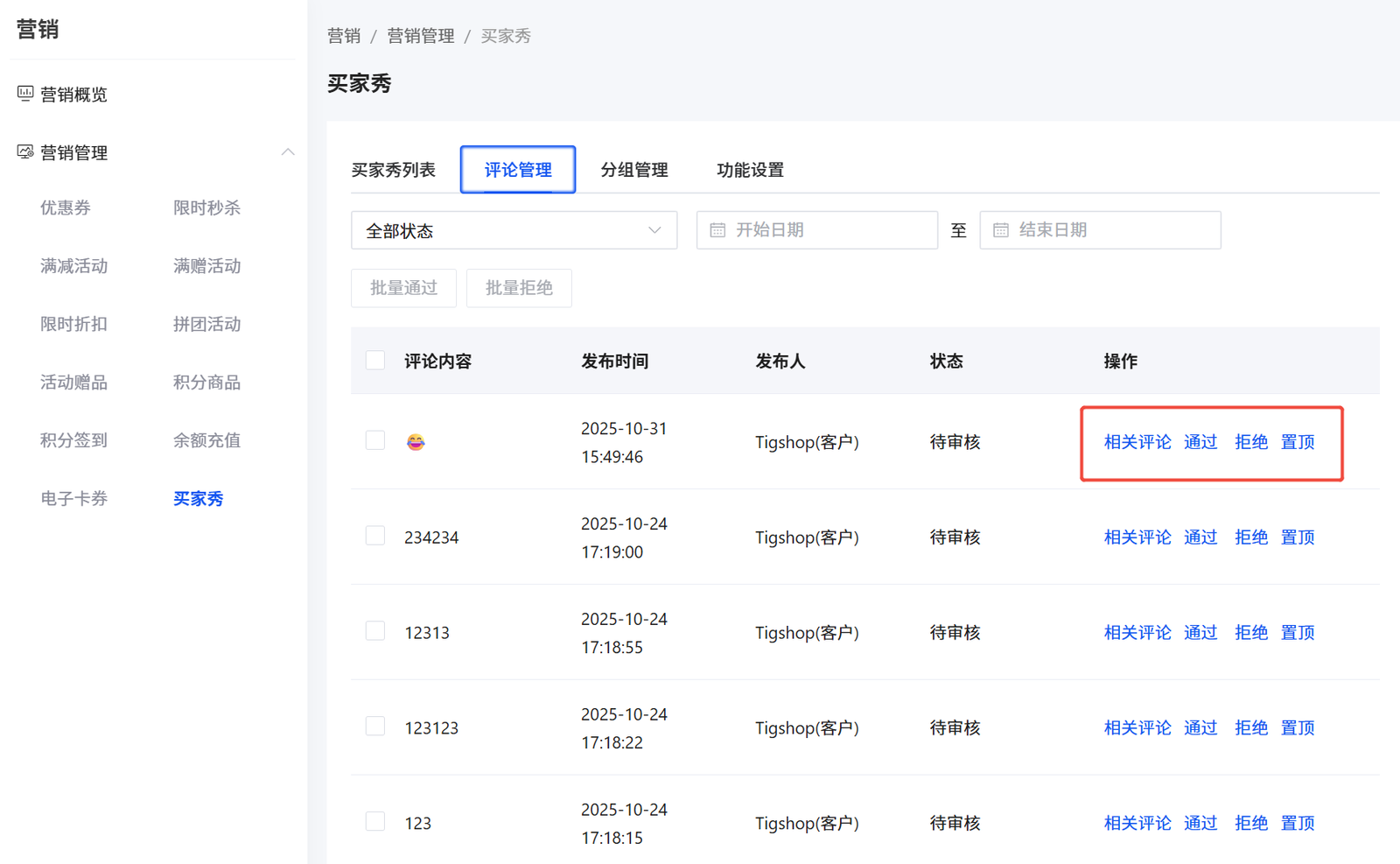Image resolution: width=1400 pixels, height=864 pixels.
Task: Tick the select-all checkbox in table header
Action: coord(375,361)
